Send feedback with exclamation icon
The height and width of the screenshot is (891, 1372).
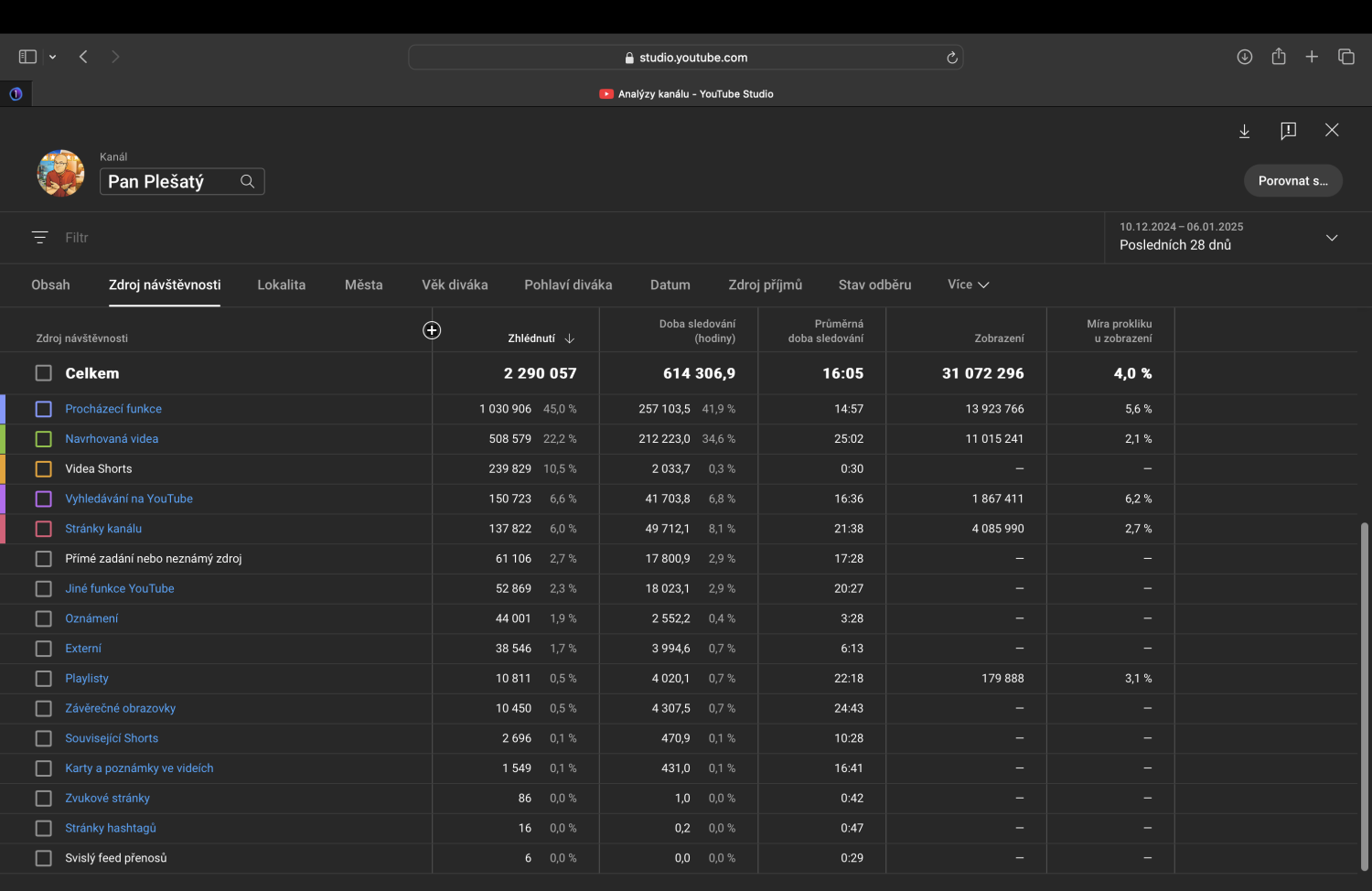point(1288,131)
